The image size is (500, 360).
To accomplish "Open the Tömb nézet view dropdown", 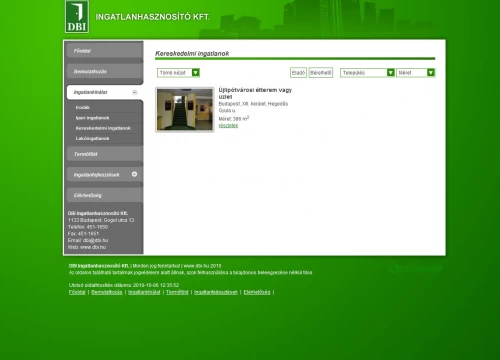I will tap(178, 73).
